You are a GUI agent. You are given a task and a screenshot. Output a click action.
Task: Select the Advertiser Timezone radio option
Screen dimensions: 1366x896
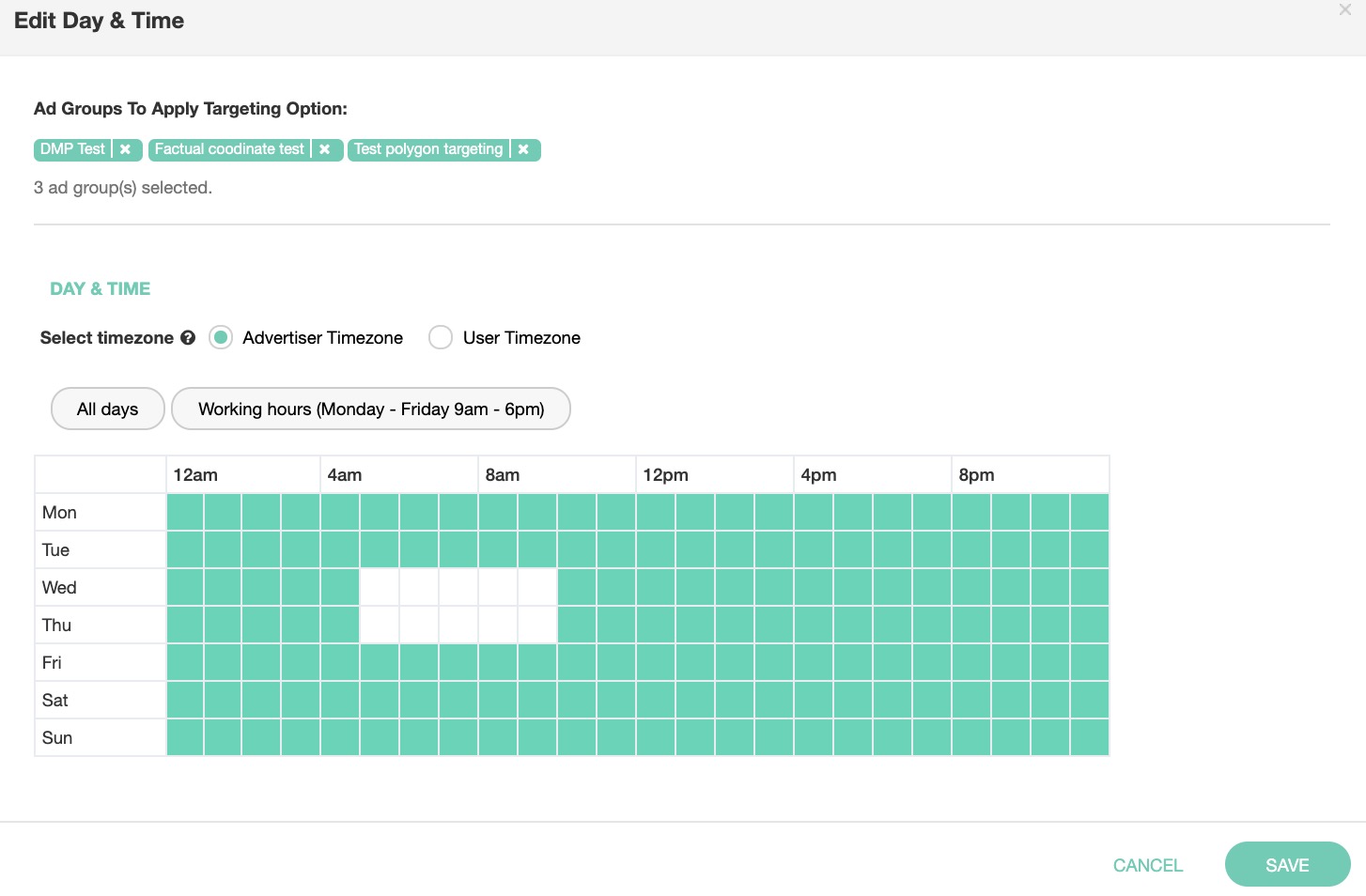pyautogui.click(x=221, y=338)
